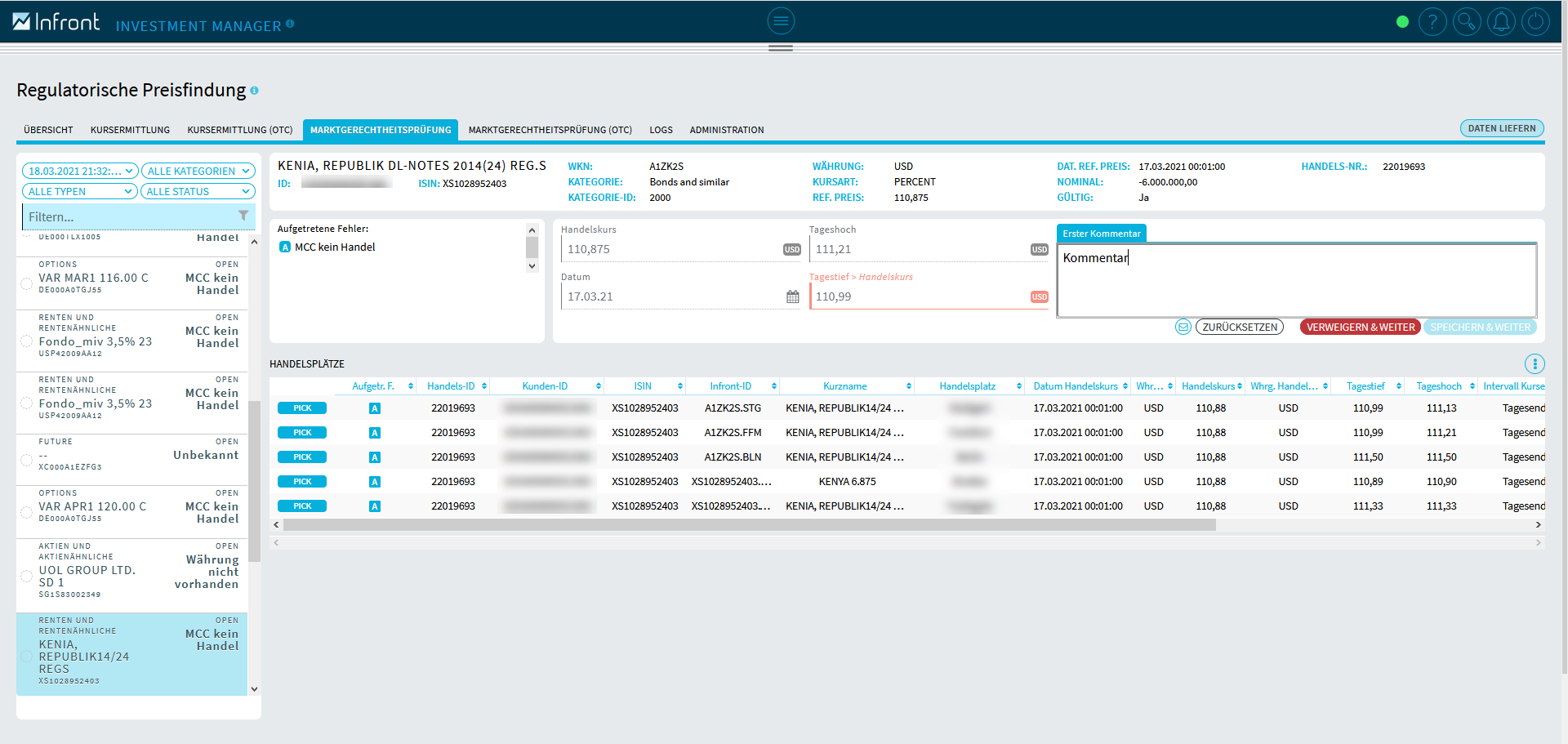Sort by Handelsplatz column header
Image resolution: width=1568 pixels, height=744 pixels.
(967, 386)
